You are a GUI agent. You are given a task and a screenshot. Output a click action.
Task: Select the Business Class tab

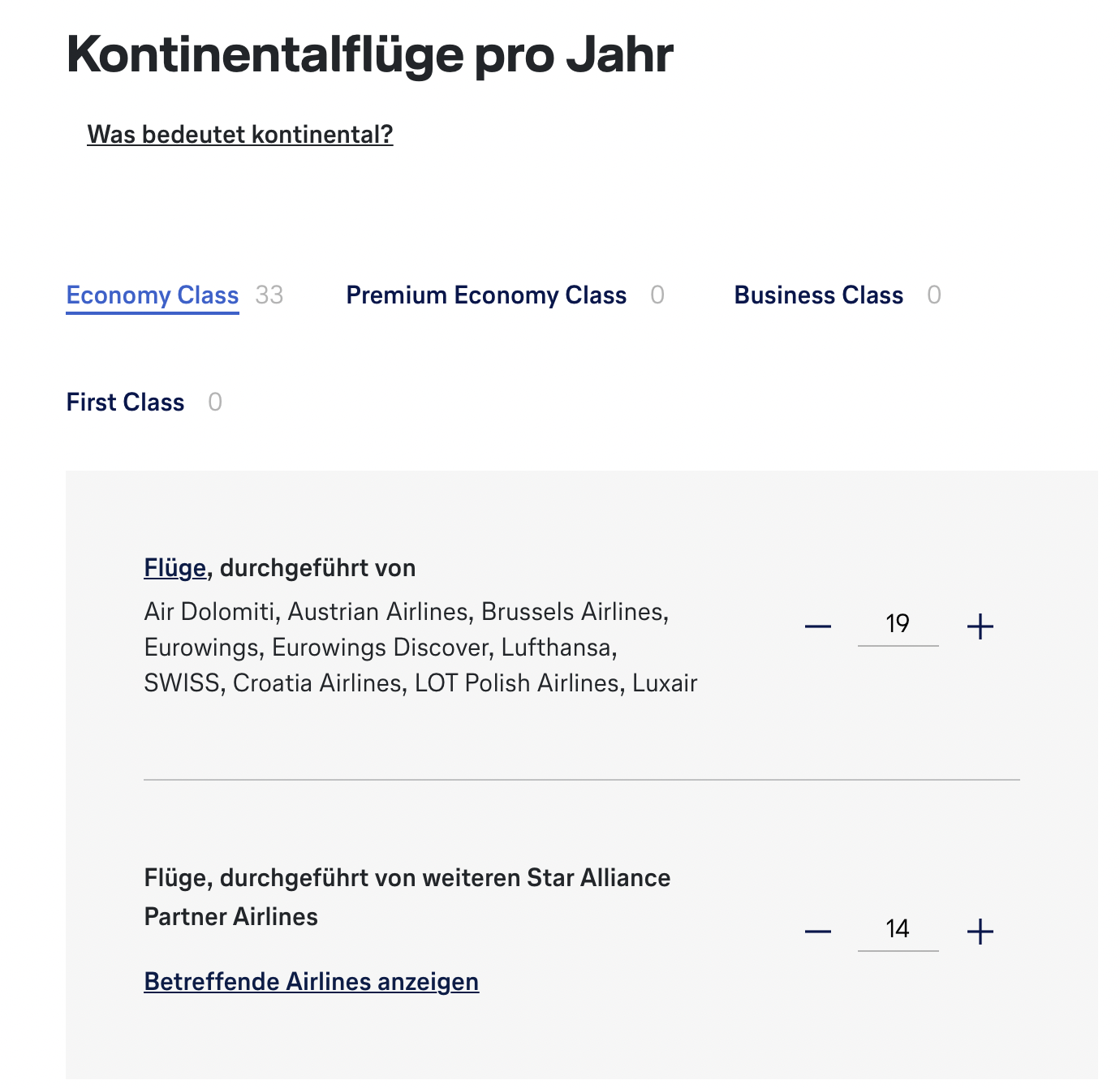pyautogui.click(x=818, y=295)
